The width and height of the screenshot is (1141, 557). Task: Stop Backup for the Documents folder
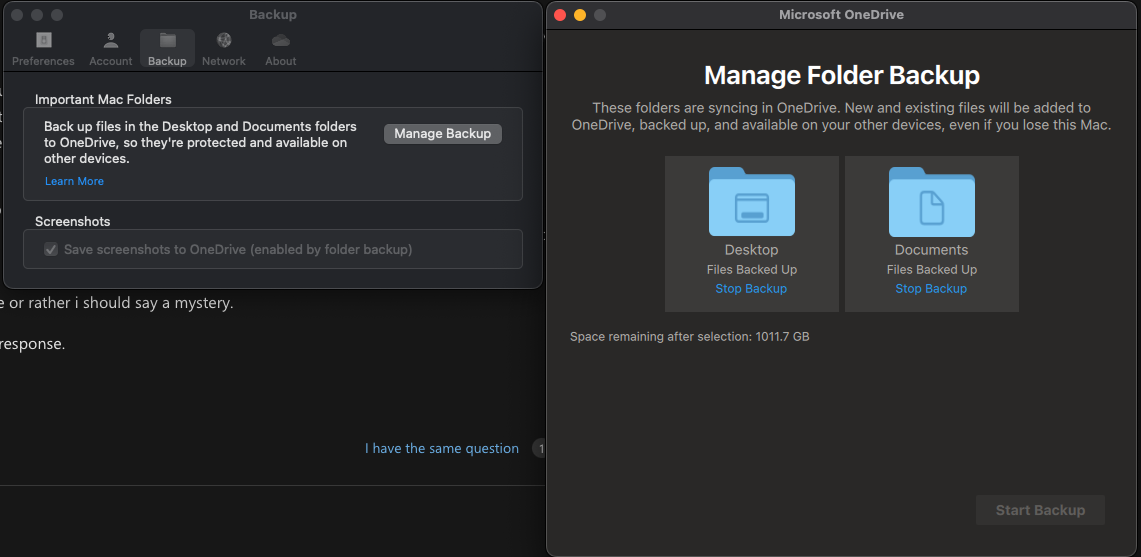click(x=931, y=289)
